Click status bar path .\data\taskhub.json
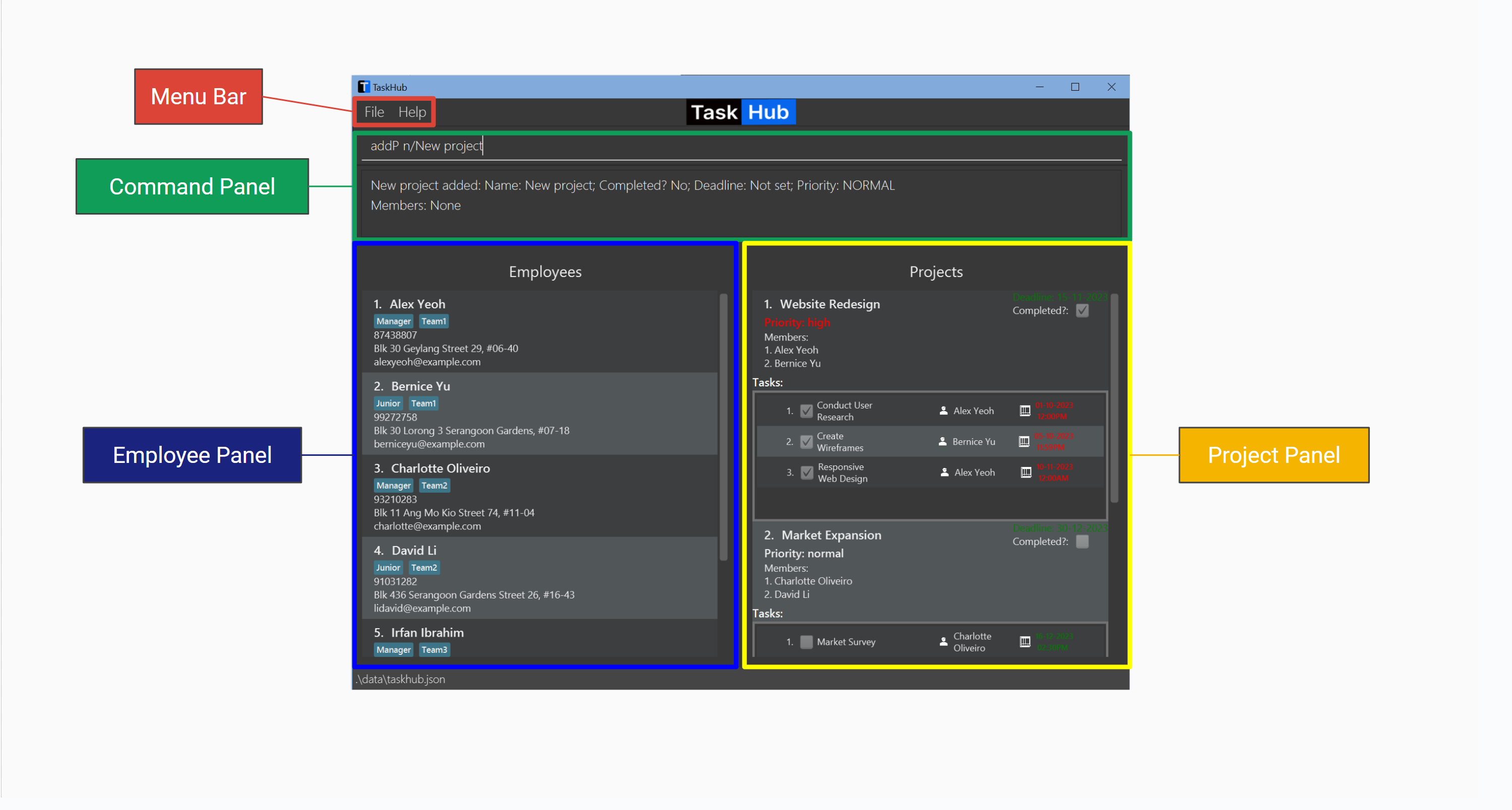Screen dimensions: 1512x810 400,679
